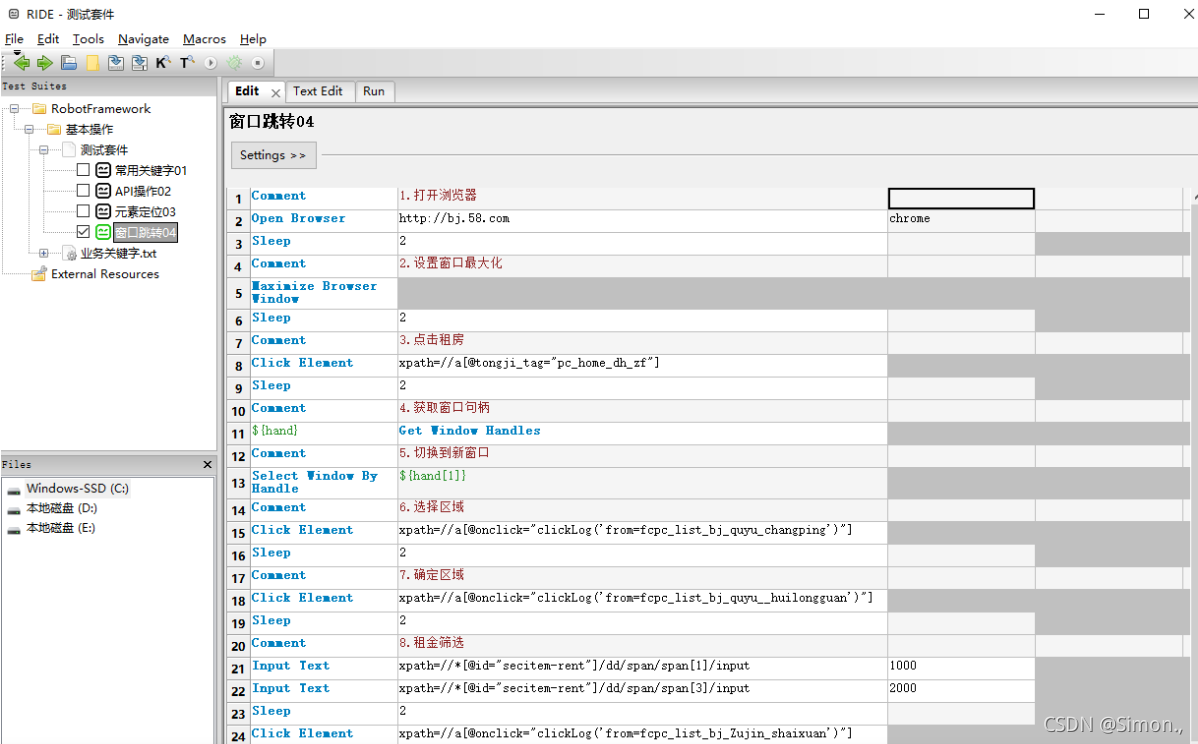Select Windows-SSD (C:) in Files panel

point(77,489)
